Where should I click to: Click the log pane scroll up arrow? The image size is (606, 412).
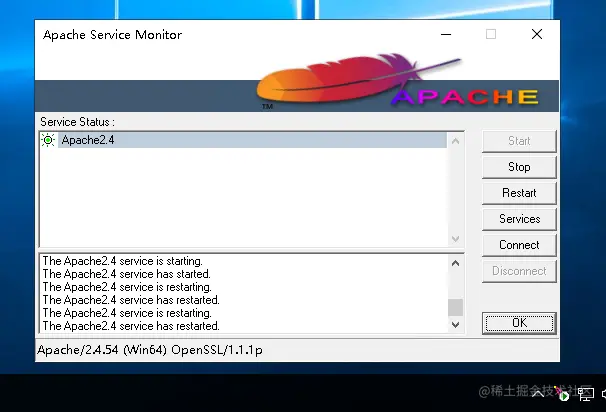455,264
